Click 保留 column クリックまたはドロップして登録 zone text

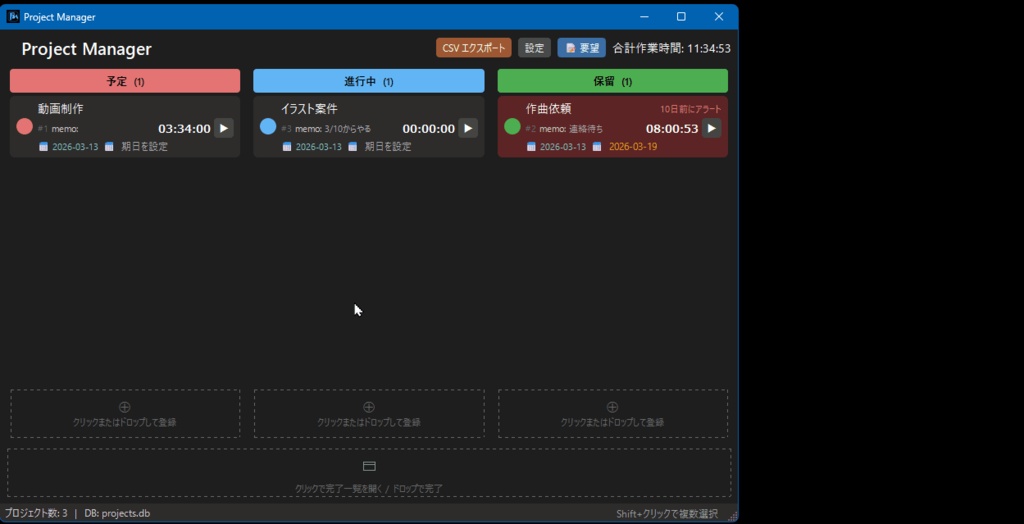point(613,423)
